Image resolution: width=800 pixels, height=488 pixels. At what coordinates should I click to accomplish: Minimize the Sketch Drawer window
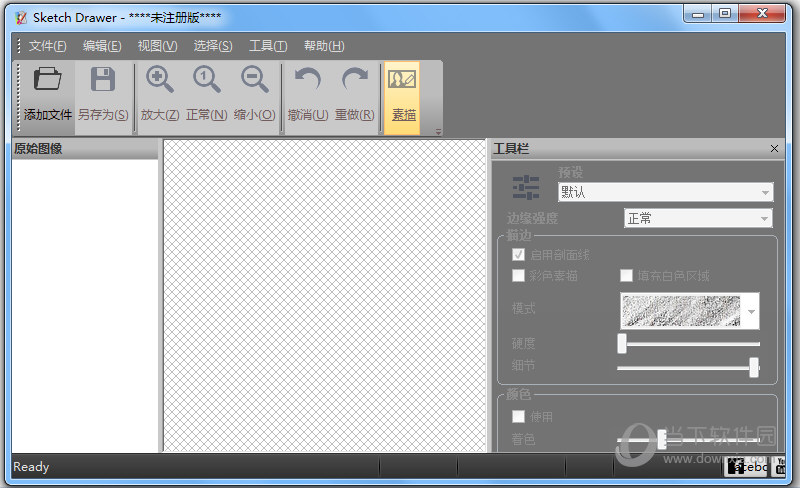pos(697,14)
